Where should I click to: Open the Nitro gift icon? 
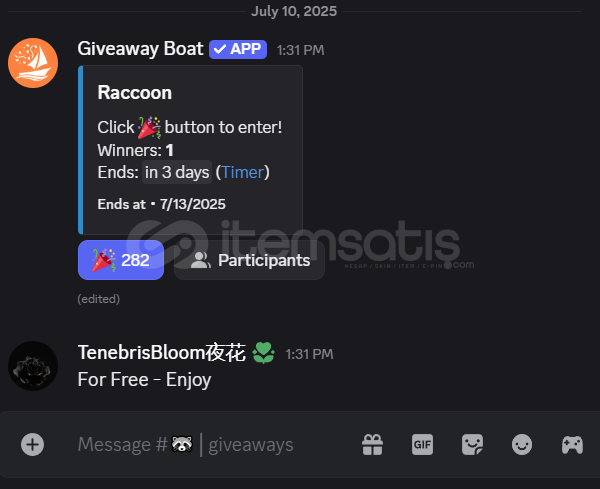pos(372,445)
